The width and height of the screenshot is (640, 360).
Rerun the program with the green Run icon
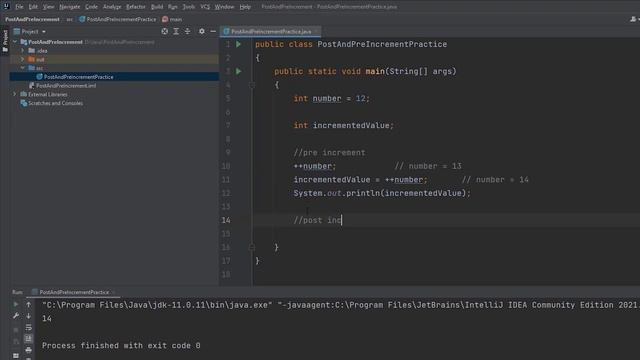tap(16, 304)
